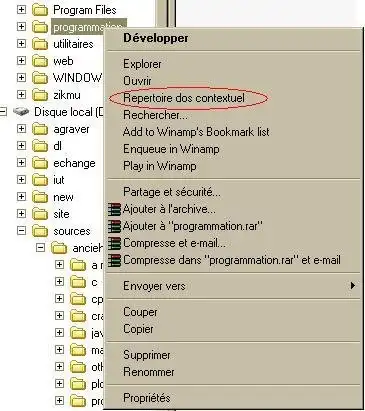The height and width of the screenshot is (411, 365).
Task: Expand the Program Files folder
Action: pyautogui.click(x=21, y=9)
